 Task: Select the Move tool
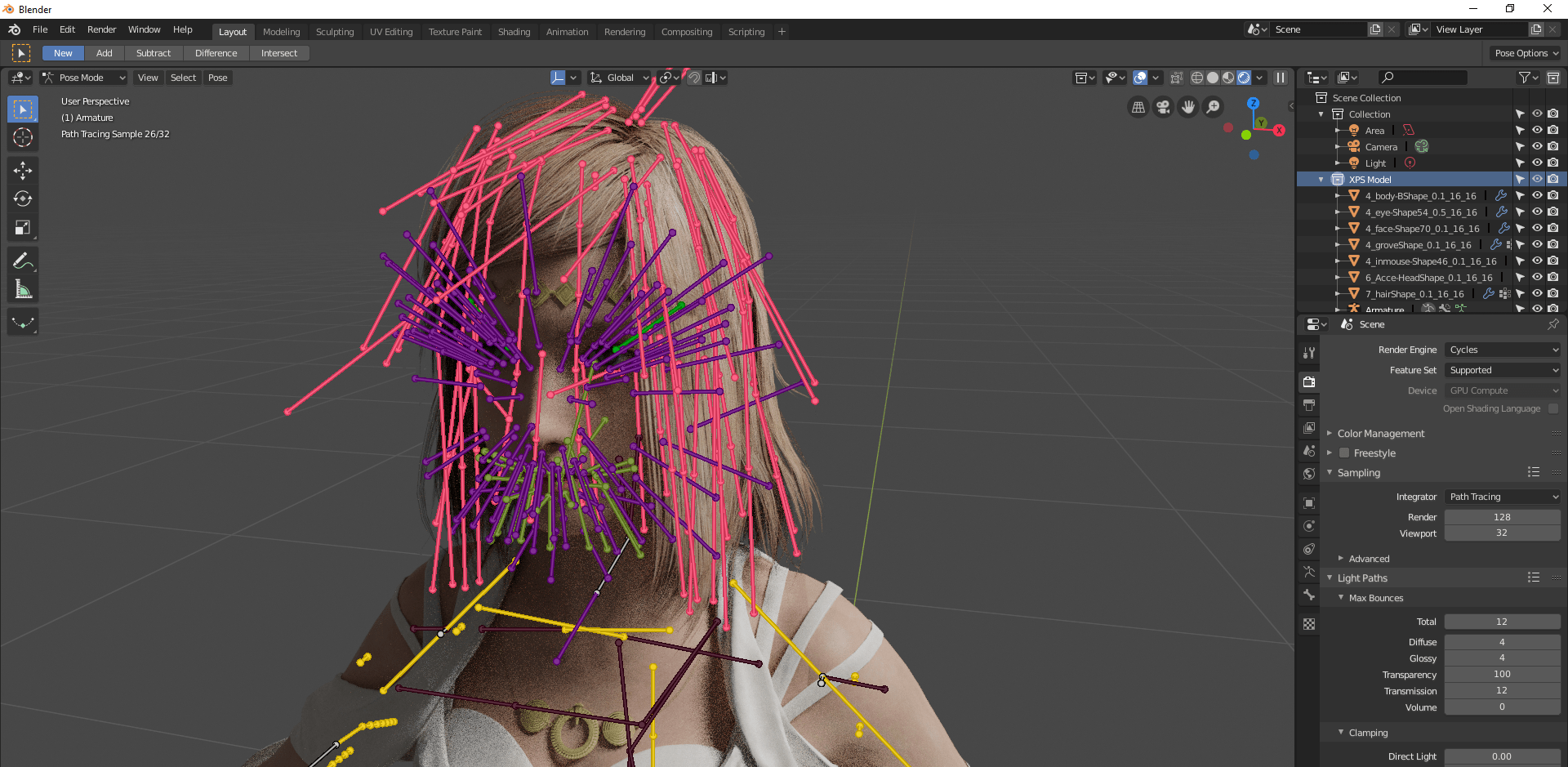22,170
